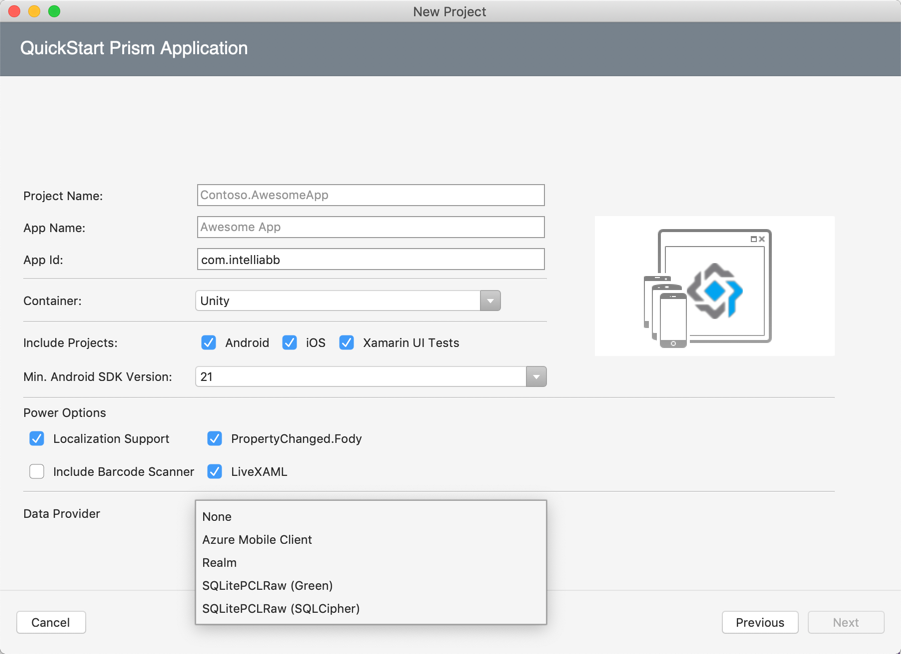Click the Cancel button
The width and height of the screenshot is (901, 654).
click(x=51, y=622)
